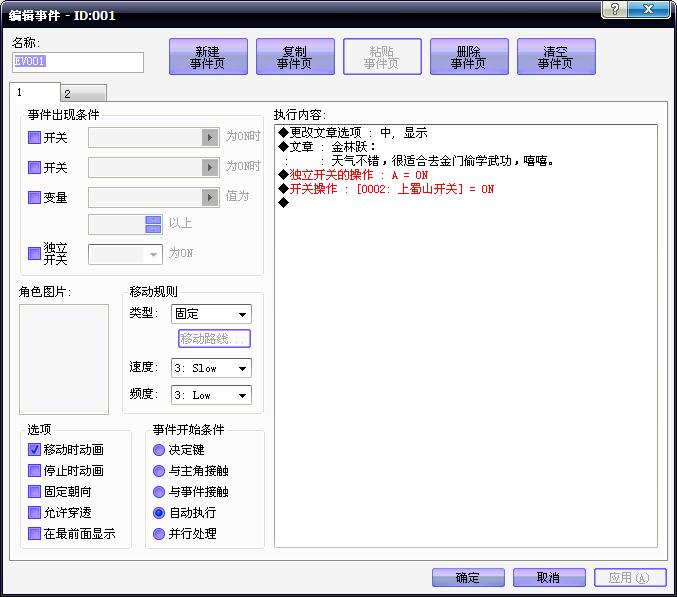Click the 角色图片 graphic box
The image size is (677, 597).
[64, 359]
